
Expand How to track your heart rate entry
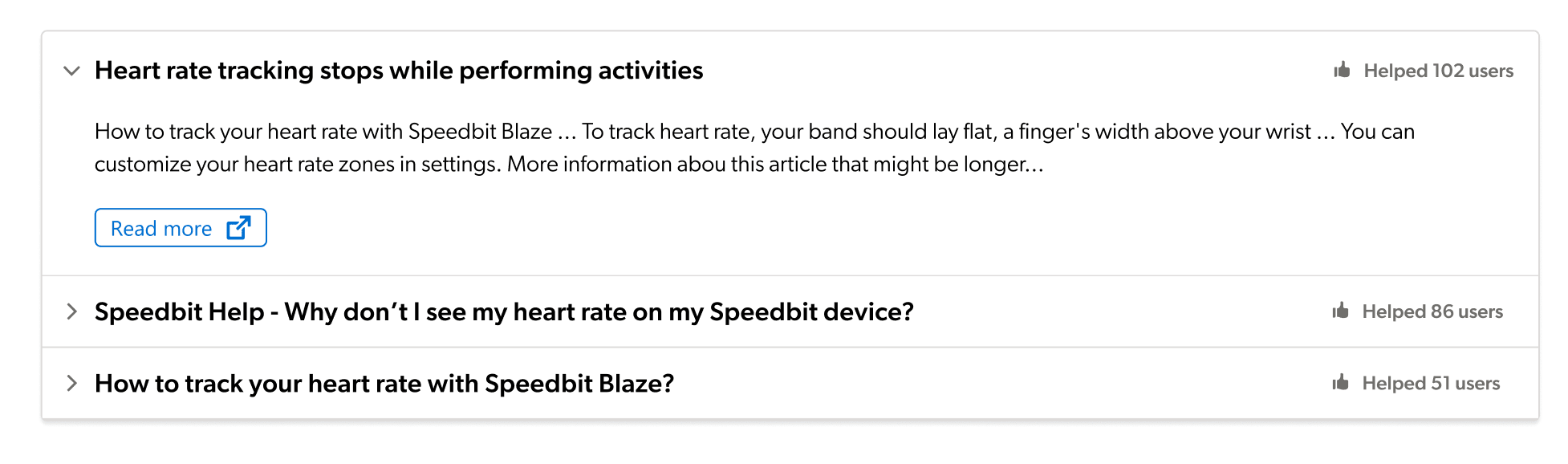(x=384, y=383)
